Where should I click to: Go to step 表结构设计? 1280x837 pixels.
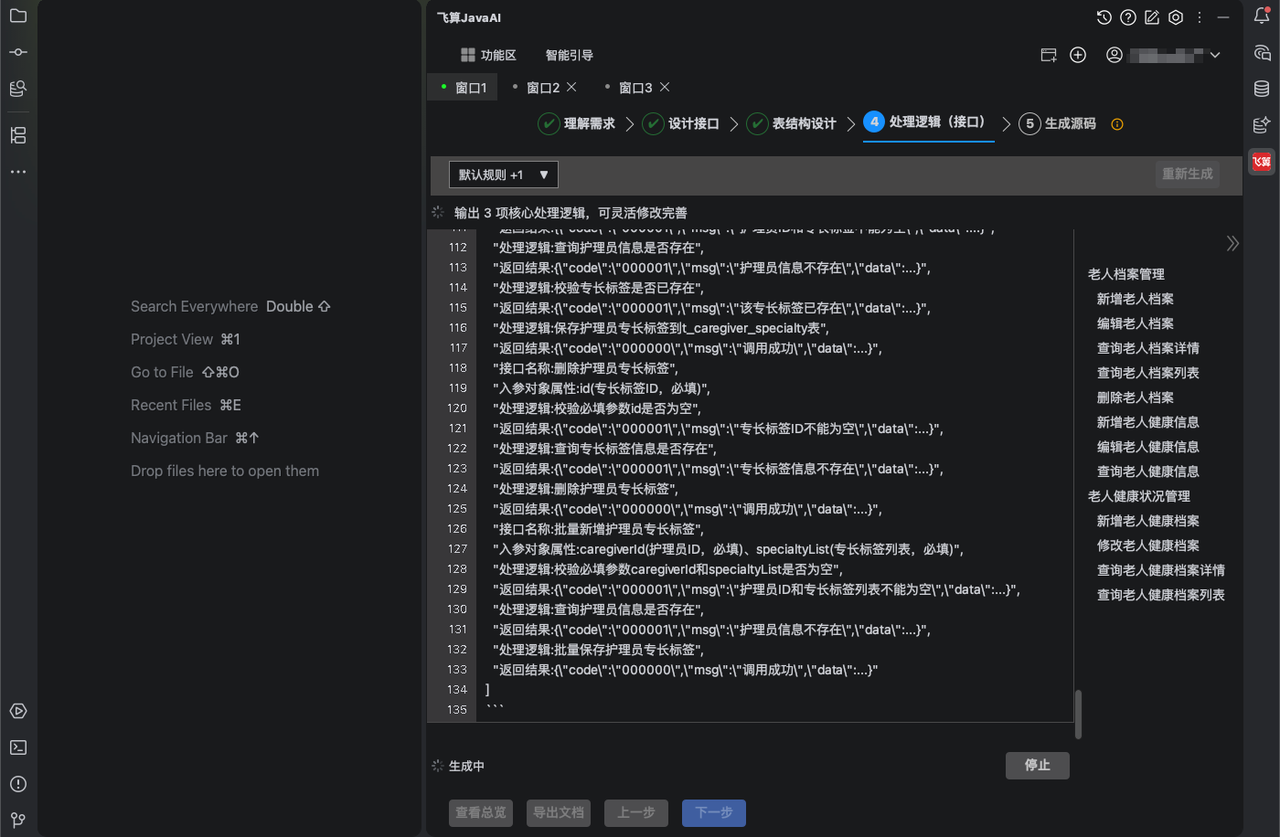(x=791, y=124)
